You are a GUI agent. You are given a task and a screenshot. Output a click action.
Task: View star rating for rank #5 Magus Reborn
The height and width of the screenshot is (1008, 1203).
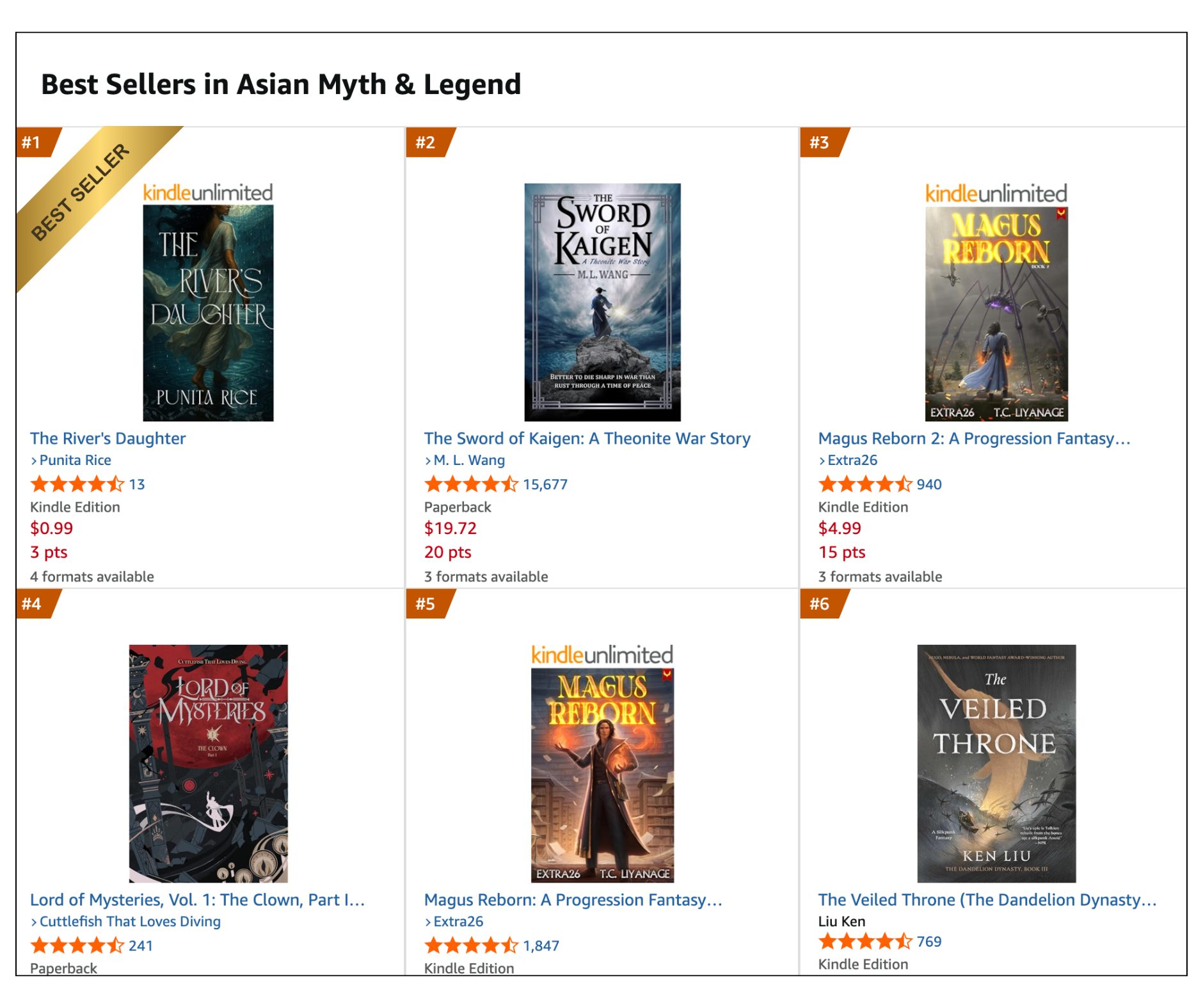[471, 945]
